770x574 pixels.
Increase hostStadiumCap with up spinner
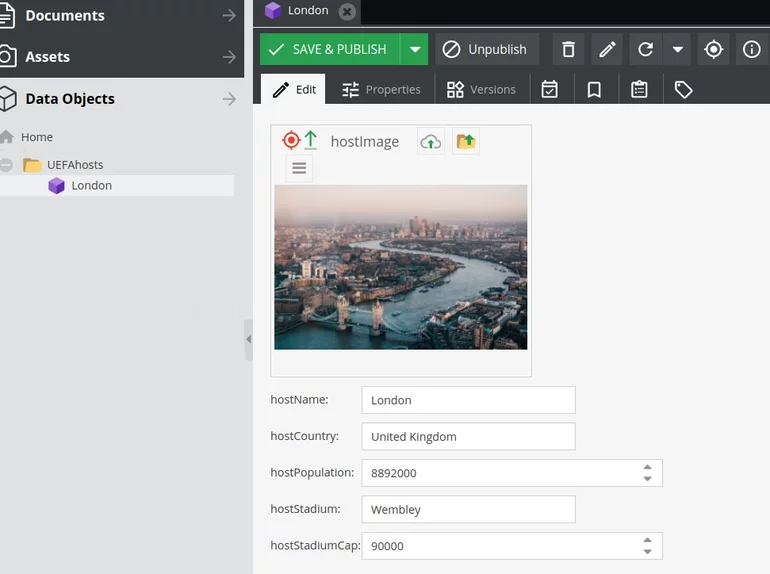click(x=647, y=540)
